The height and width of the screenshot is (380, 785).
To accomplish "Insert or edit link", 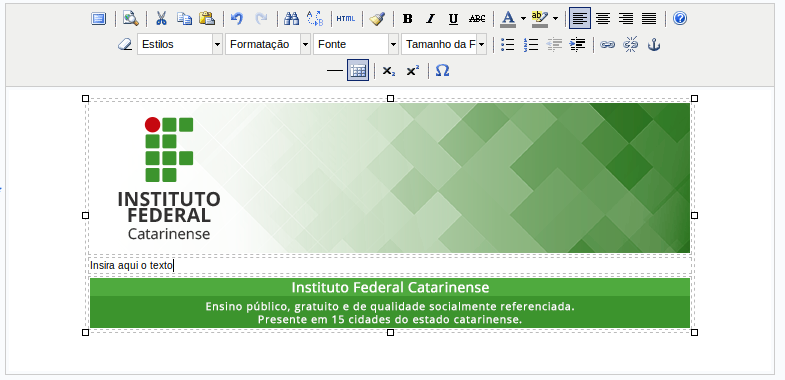I will point(607,45).
